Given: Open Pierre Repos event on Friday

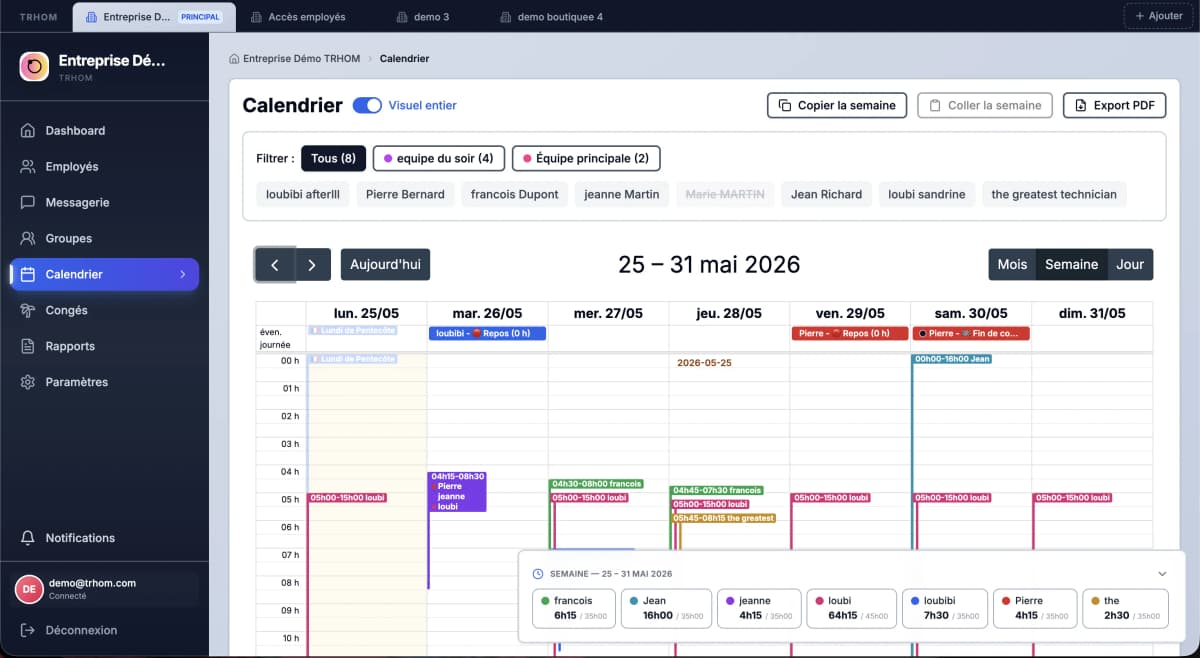Looking at the screenshot, I should 850,333.
